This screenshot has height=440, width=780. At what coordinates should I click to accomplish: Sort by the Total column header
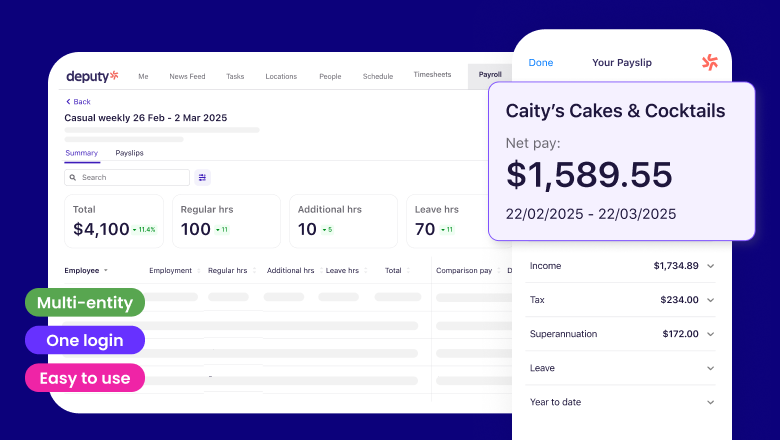tap(397, 270)
